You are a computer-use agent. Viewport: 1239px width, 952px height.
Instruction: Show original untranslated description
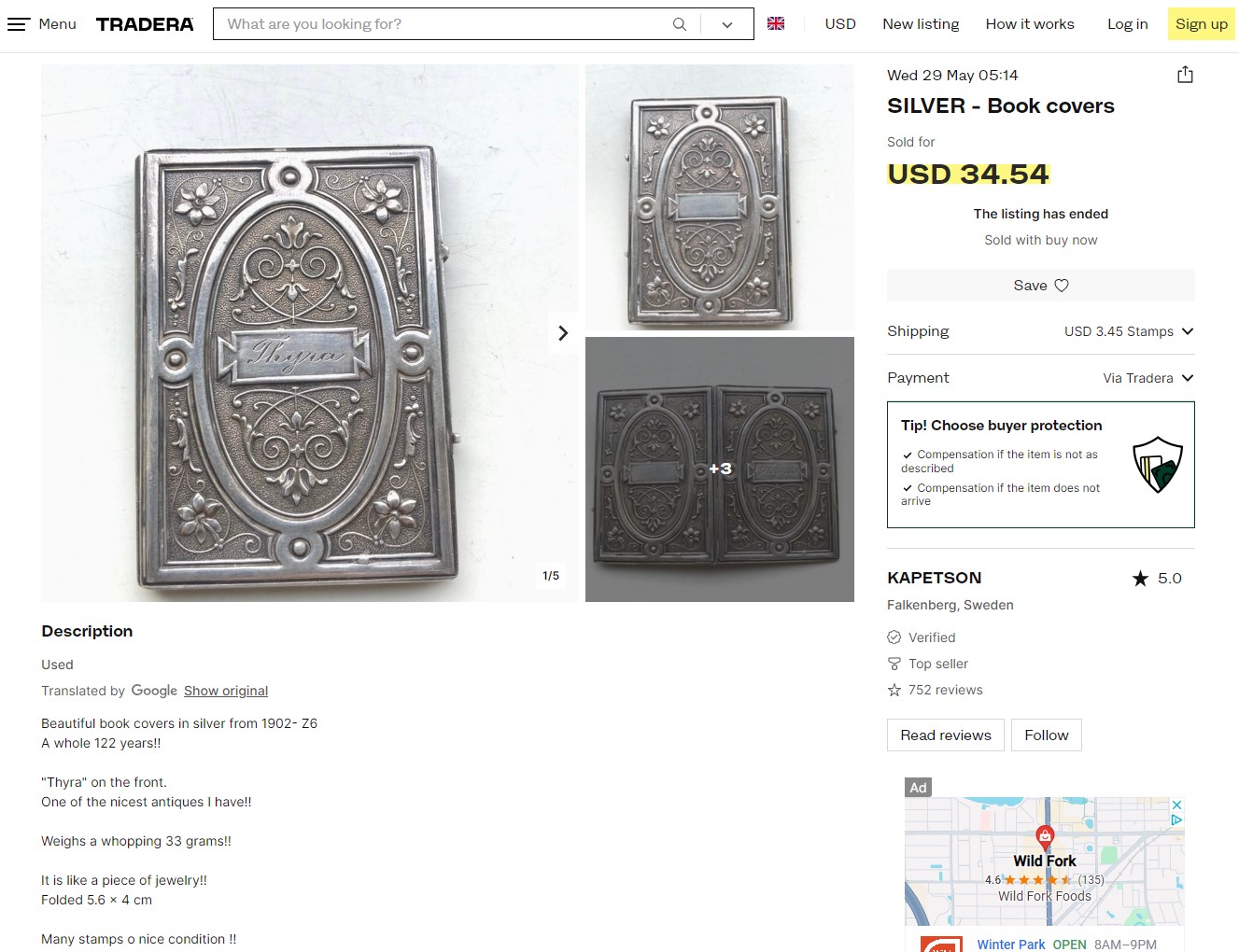tap(226, 691)
